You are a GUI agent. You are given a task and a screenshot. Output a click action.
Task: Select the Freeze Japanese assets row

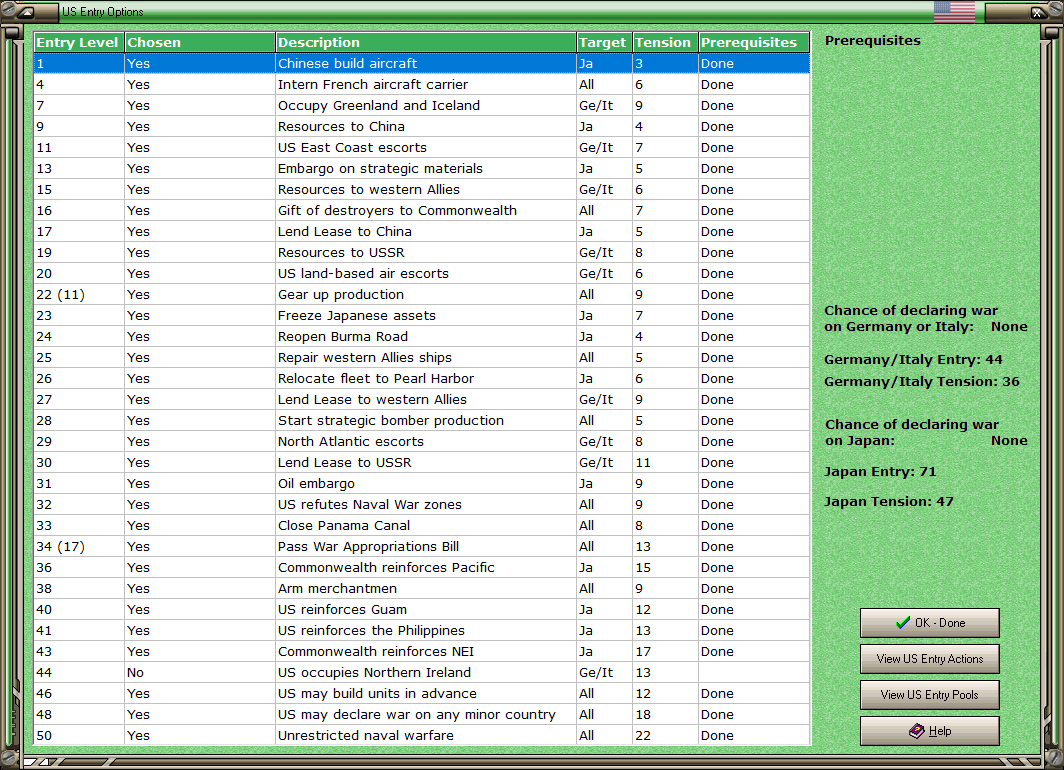click(424, 315)
